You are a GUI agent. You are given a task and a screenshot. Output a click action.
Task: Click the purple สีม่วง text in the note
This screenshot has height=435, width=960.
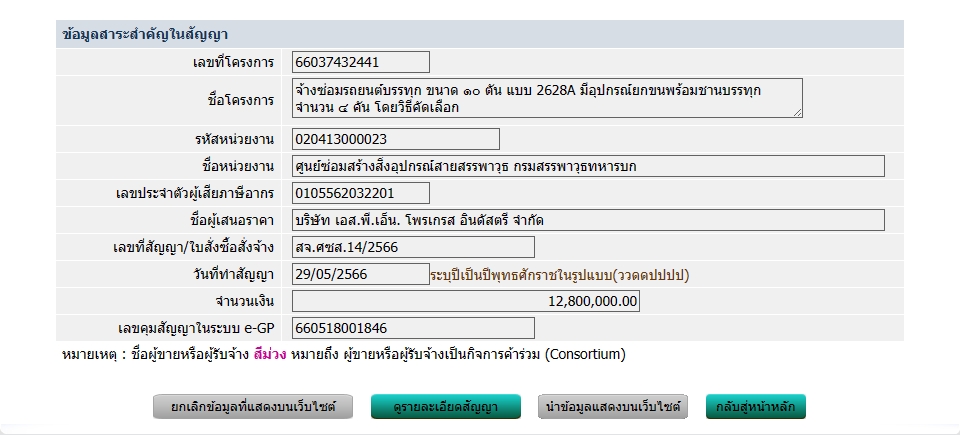pos(271,354)
